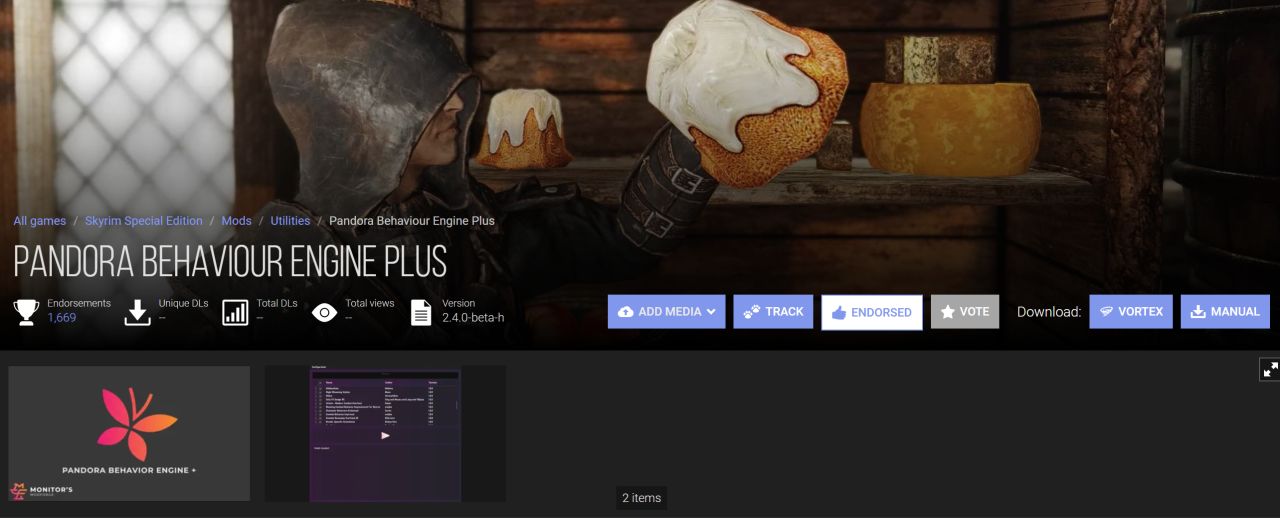This screenshot has height=518, width=1280.
Task: Click the Version document icon
Action: (422, 312)
